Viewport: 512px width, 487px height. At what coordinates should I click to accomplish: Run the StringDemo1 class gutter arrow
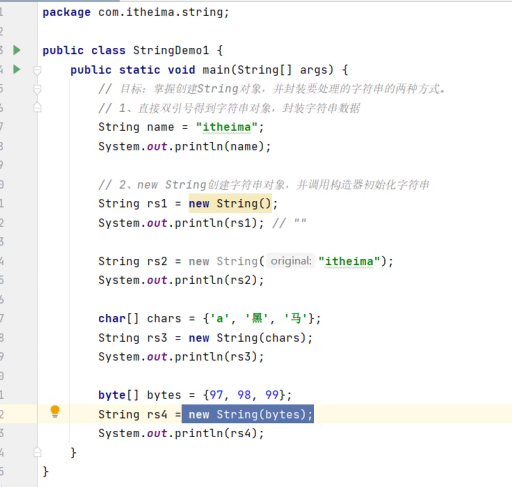[x=17, y=50]
